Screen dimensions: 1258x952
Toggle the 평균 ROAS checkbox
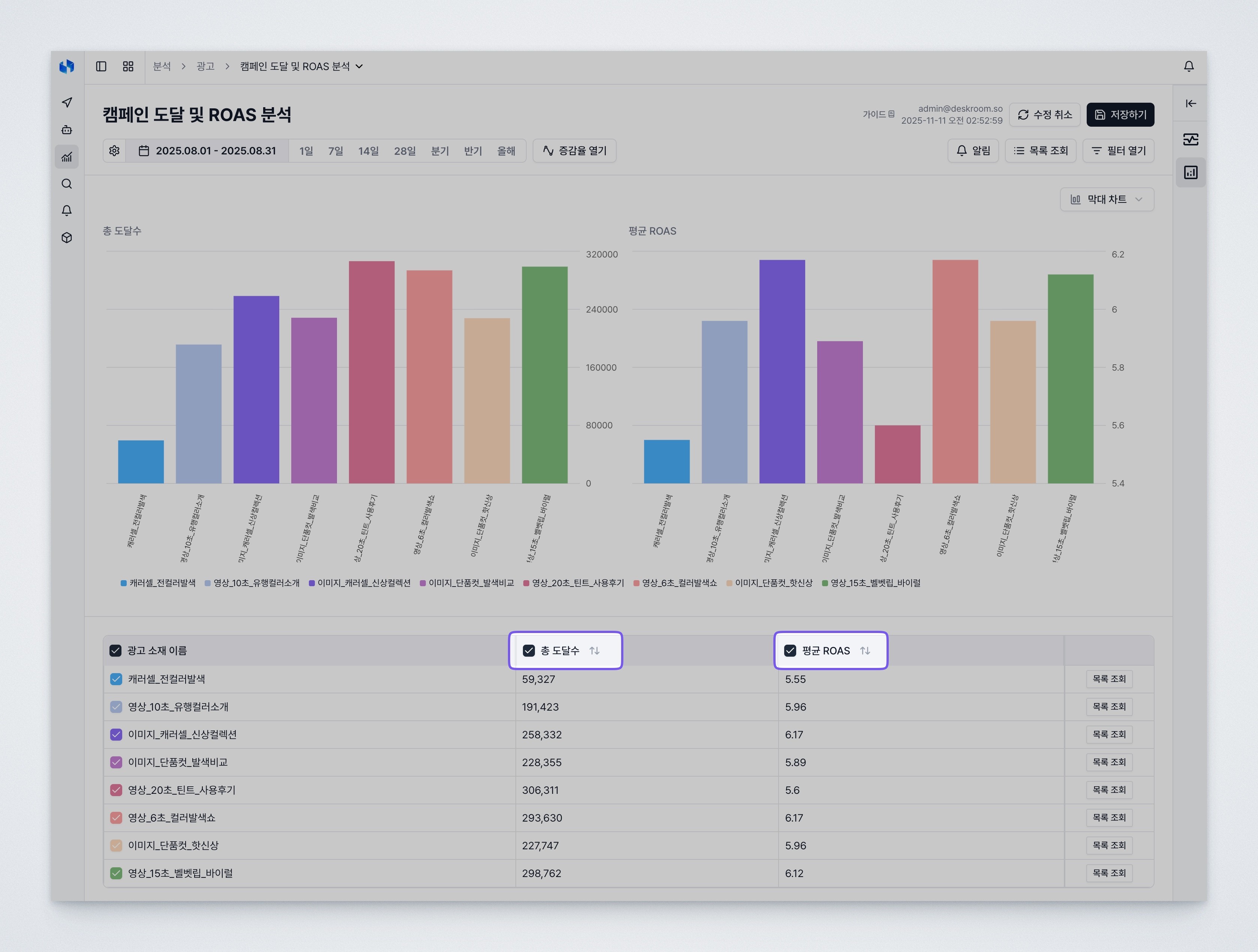click(790, 650)
